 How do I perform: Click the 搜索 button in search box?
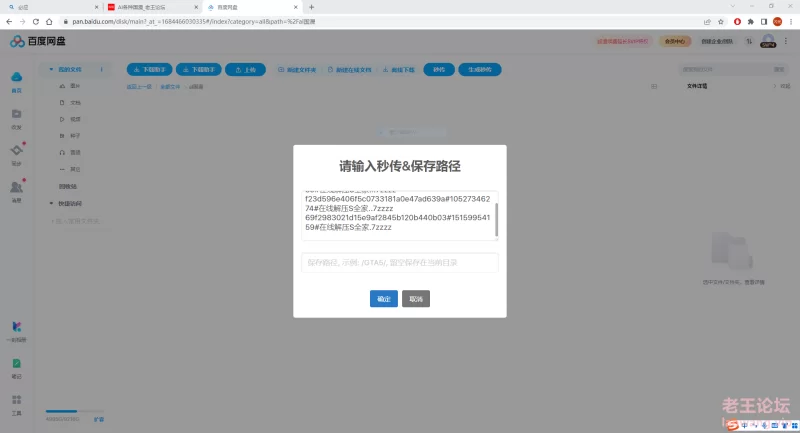click(x=779, y=69)
